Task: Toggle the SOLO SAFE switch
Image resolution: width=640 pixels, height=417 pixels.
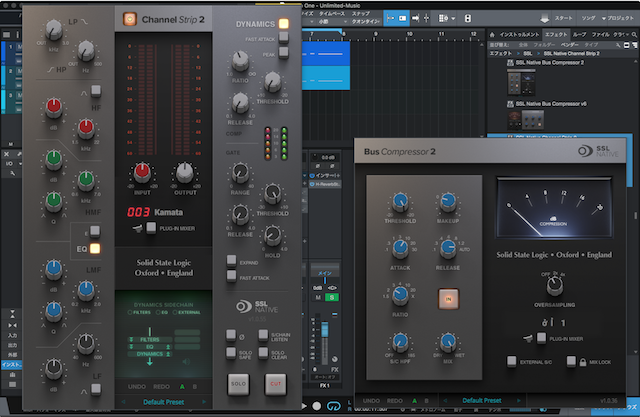Action: pyautogui.click(x=231, y=353)
